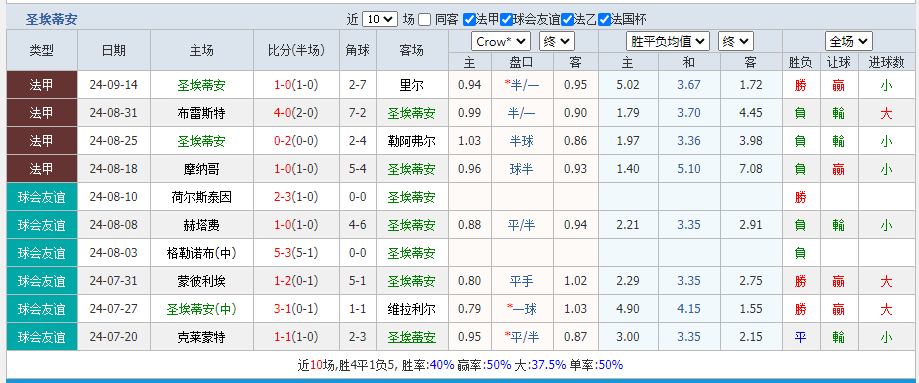
Task: Open the 荷尔斯泰因 home team link
Action: tap(201, 197)
